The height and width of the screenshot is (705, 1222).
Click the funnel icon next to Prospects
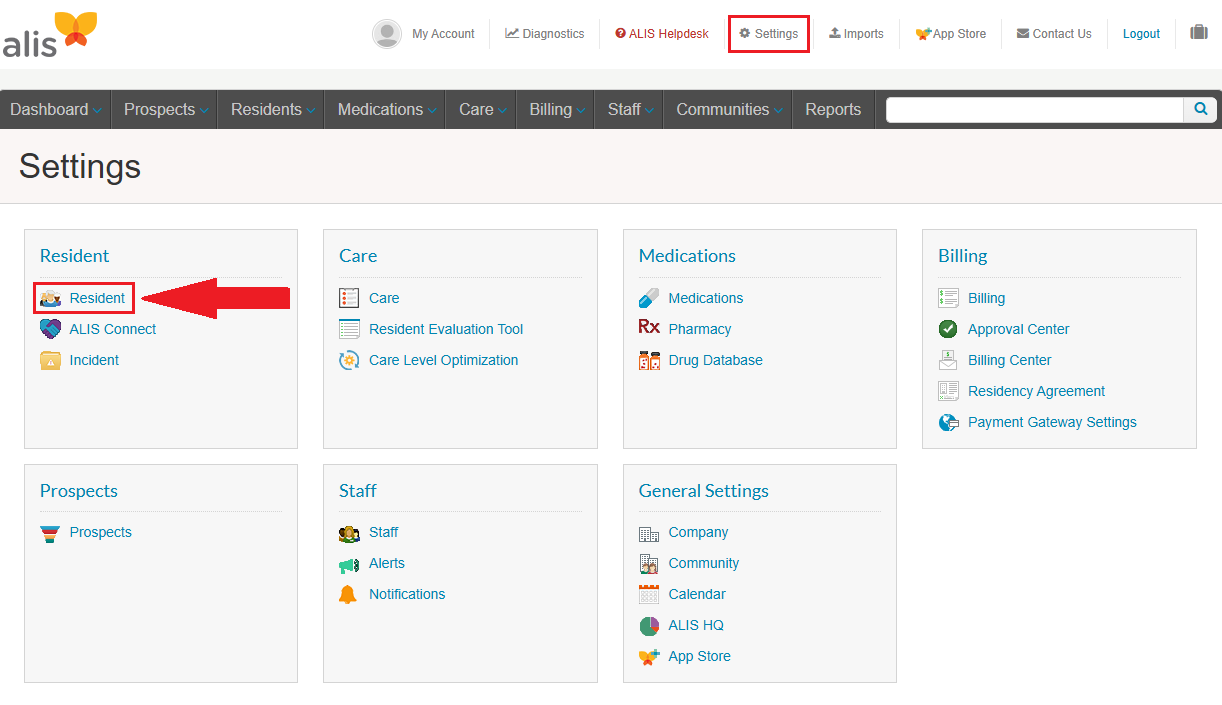point(50,533)
